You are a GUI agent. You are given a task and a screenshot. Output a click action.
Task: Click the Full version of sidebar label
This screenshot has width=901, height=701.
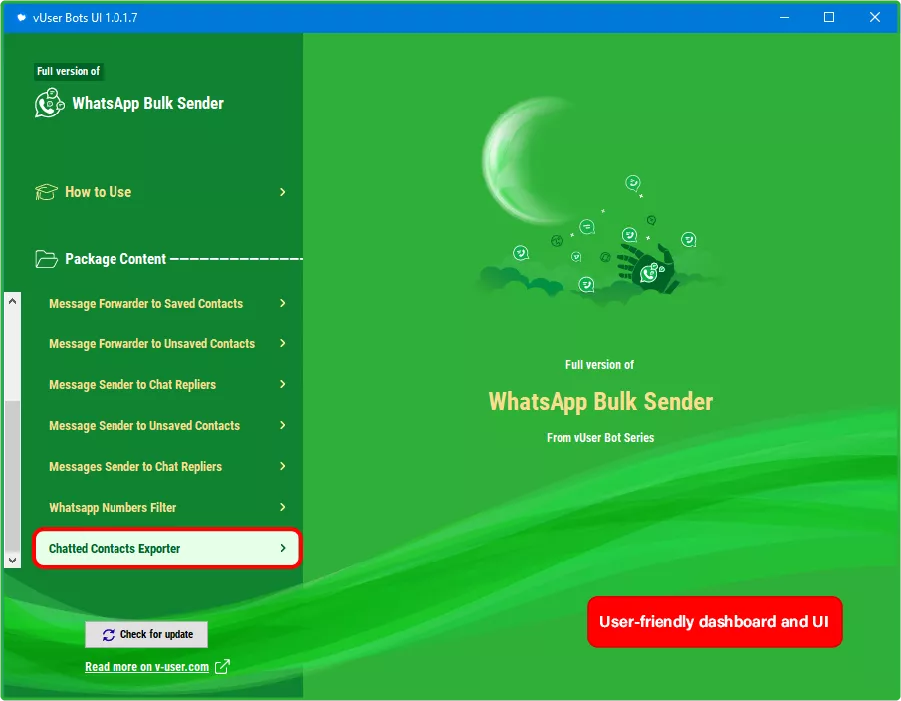tap(69, 71)
